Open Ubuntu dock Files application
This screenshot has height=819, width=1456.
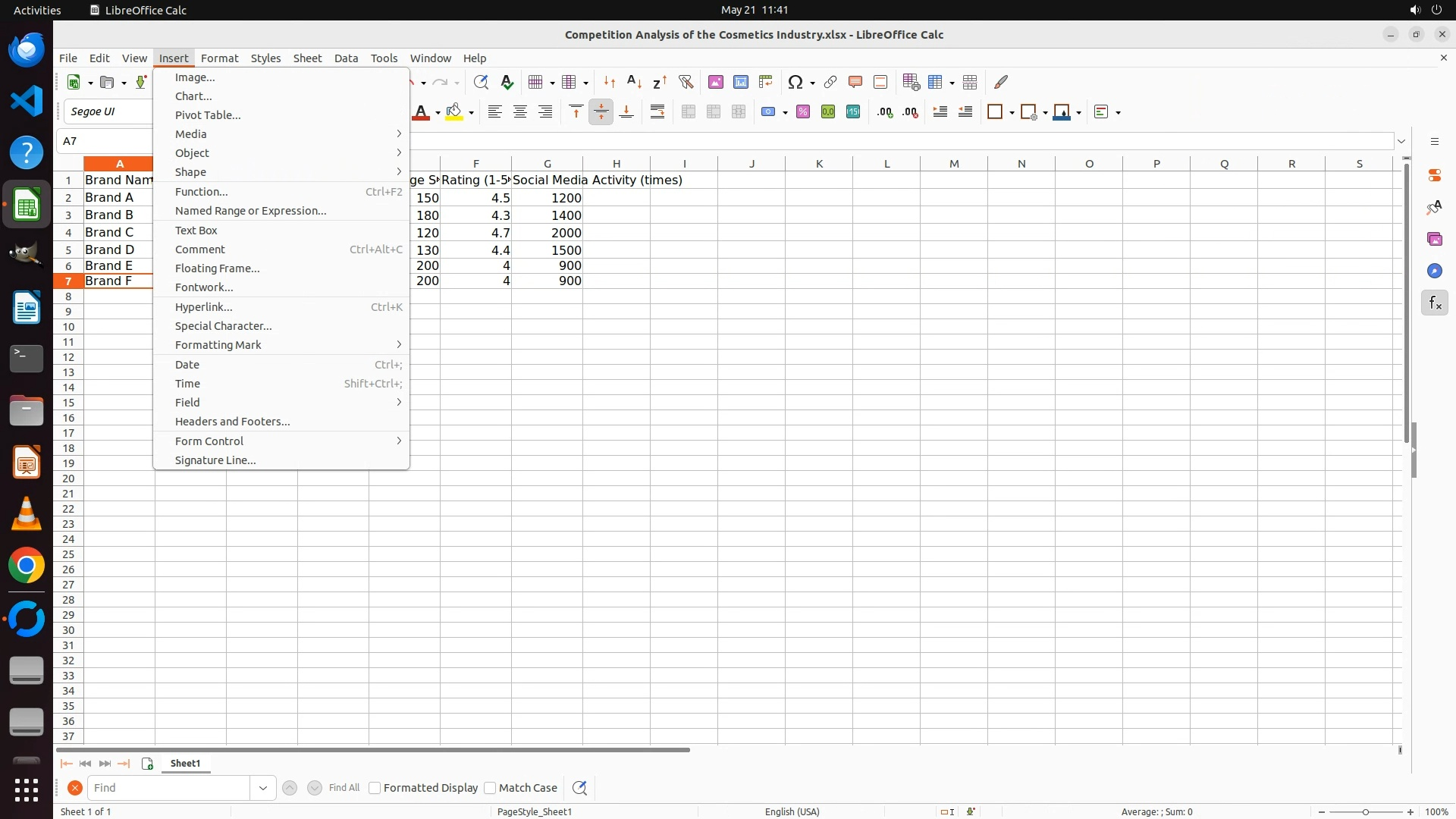[27, 411]
